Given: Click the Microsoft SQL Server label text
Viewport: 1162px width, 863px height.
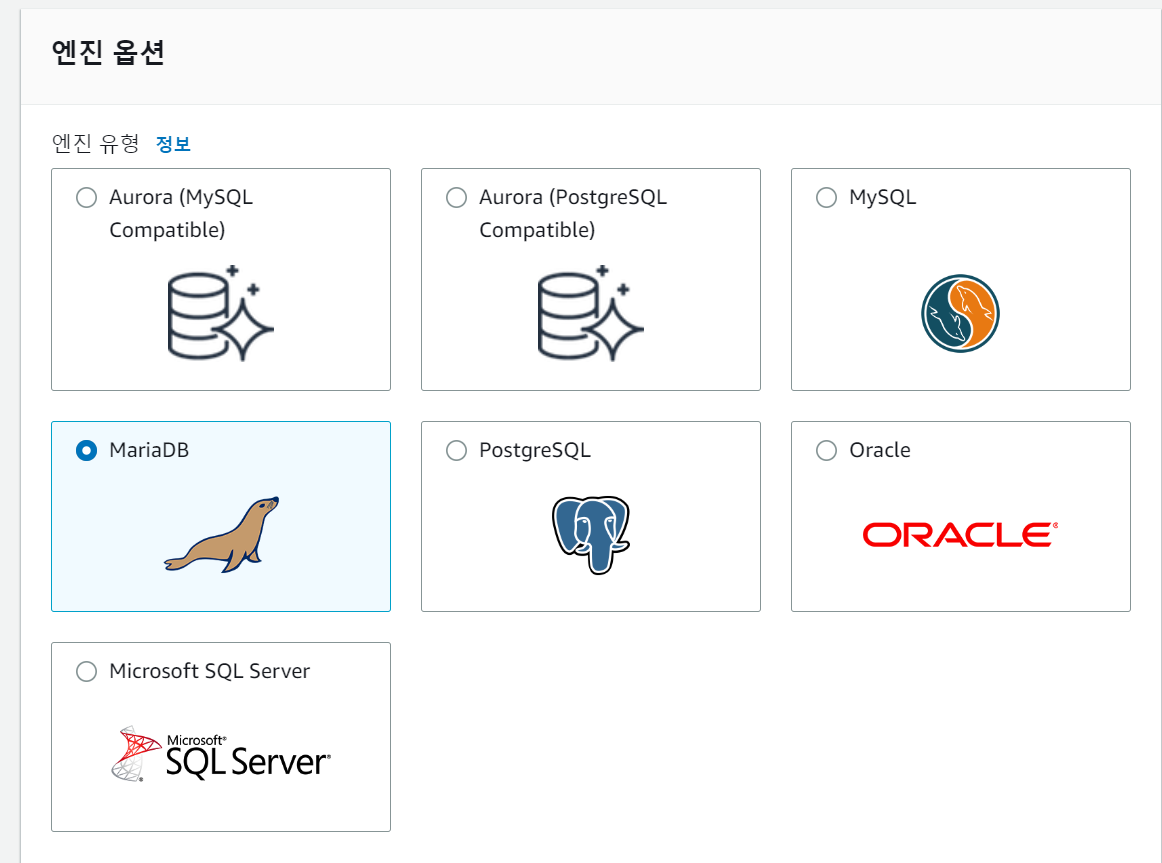Looking at the screenshot, I should (210, 671).
